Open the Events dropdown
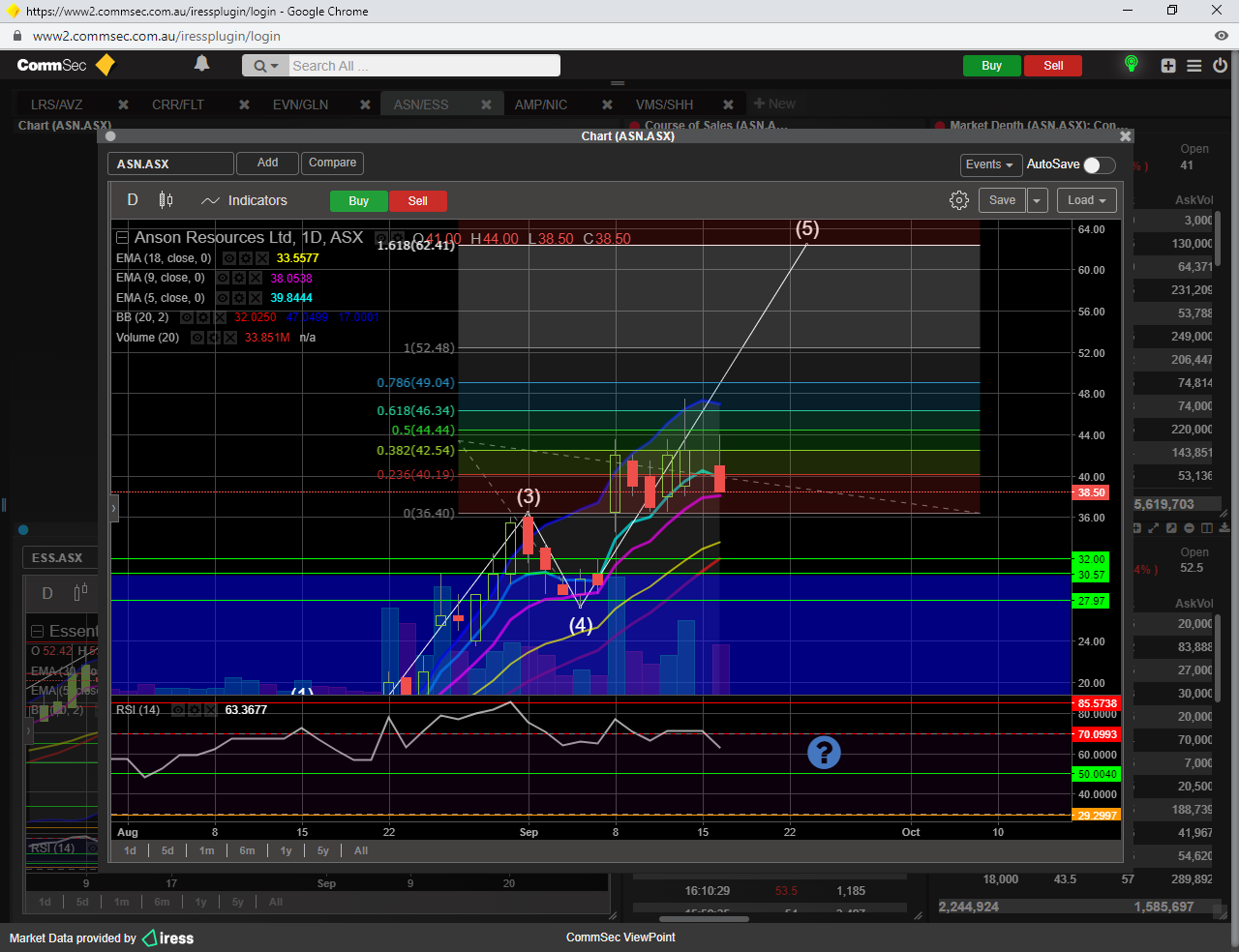The height and width of the screenshot is (952, 1239). click(989, 164)
